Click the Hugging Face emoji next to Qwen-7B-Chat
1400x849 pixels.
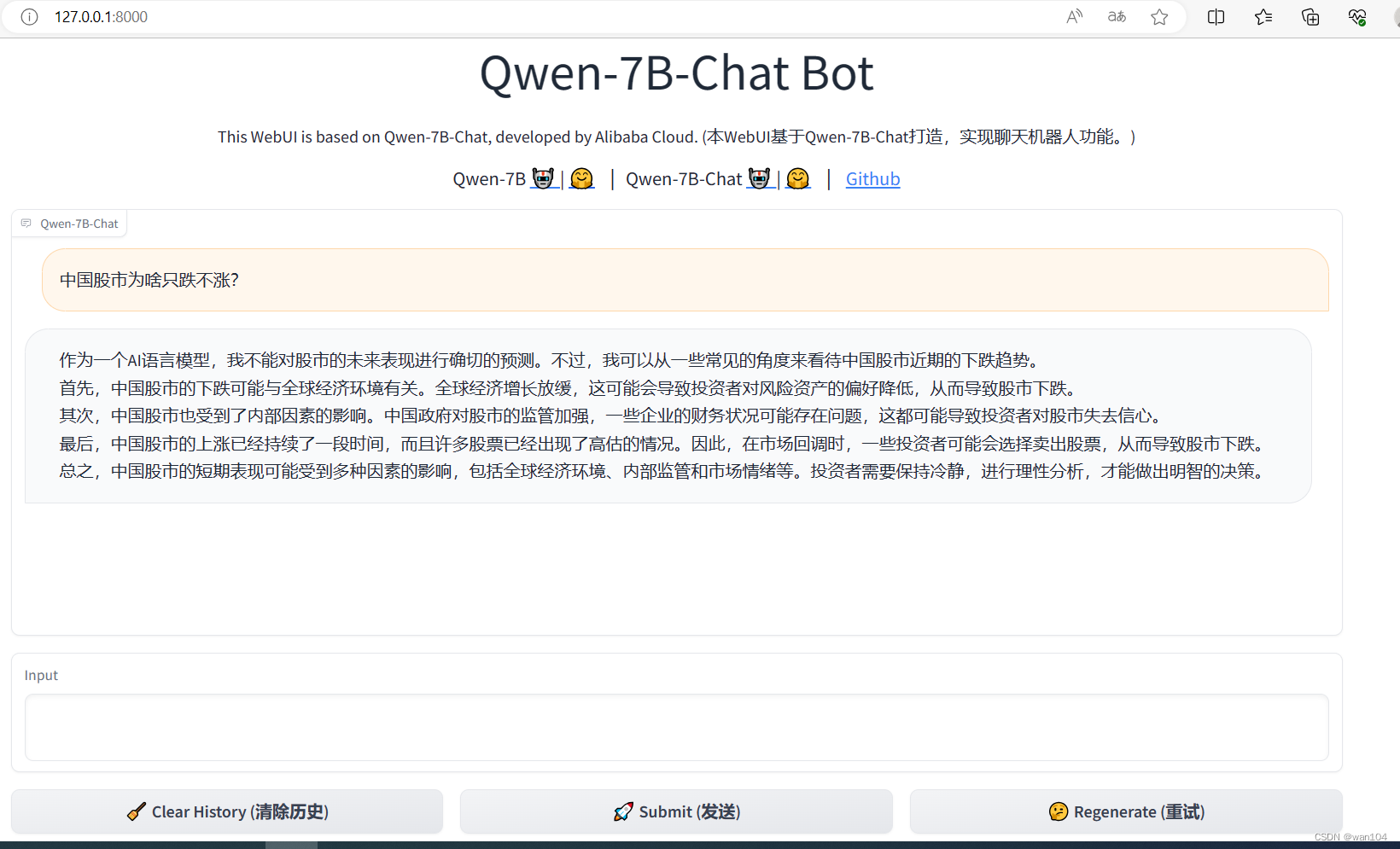(x=798, y=178)
